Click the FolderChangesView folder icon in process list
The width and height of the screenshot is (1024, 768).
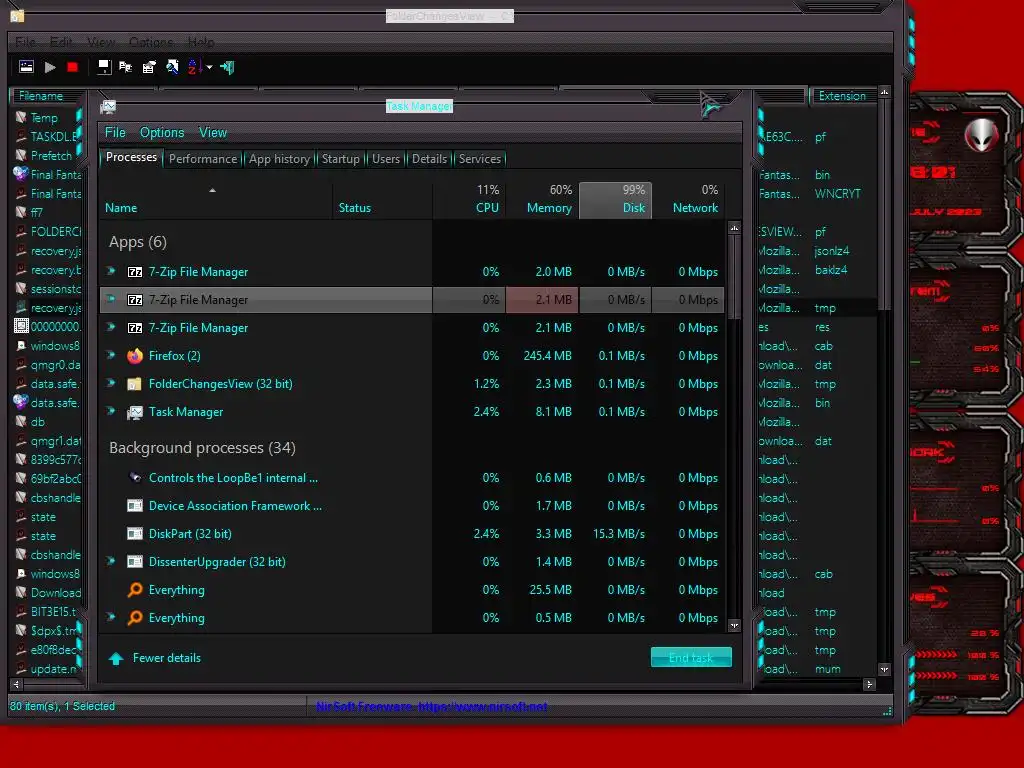click(135, 384)
